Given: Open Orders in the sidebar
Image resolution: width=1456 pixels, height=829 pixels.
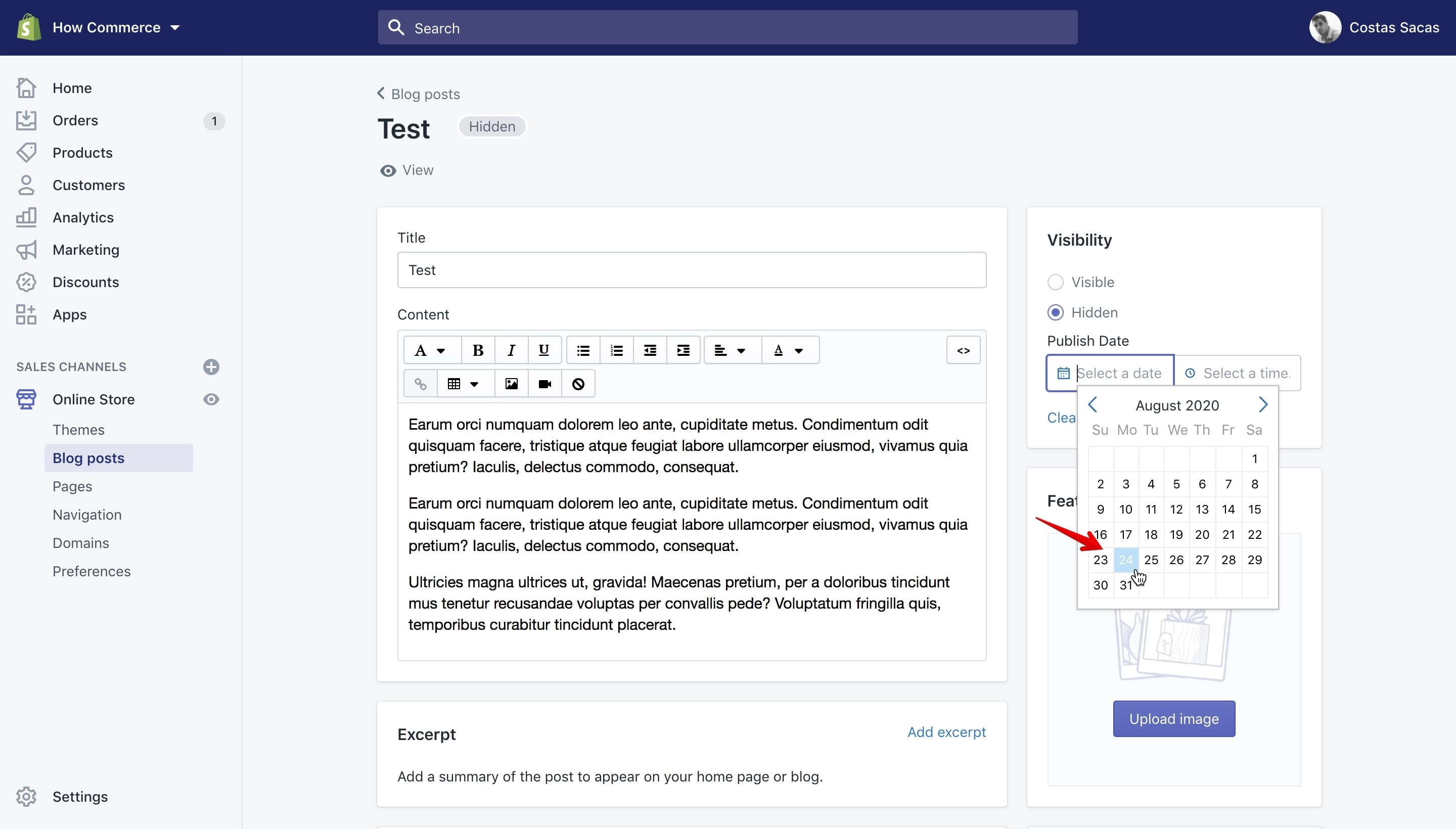Looking at the screenshot, I should 75,120.
